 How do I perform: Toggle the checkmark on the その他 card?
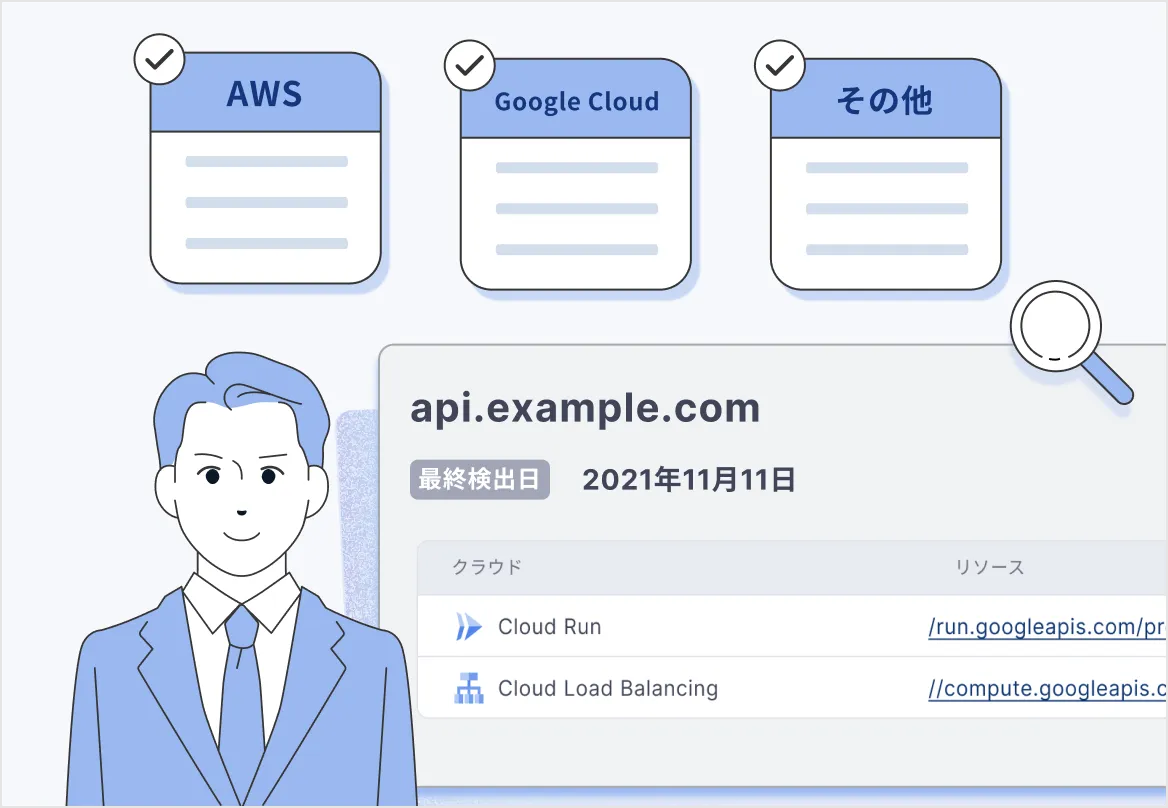pyautogui.click(x=780, y=66)
